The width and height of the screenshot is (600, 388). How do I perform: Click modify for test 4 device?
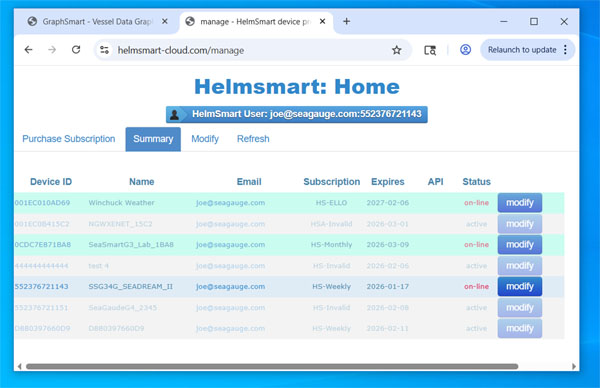click(x=520, y=266)
